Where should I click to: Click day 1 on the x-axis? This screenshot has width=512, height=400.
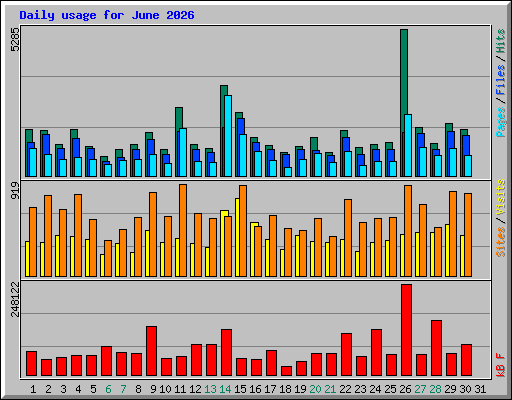pyautogui.click(x=33, y=389)
